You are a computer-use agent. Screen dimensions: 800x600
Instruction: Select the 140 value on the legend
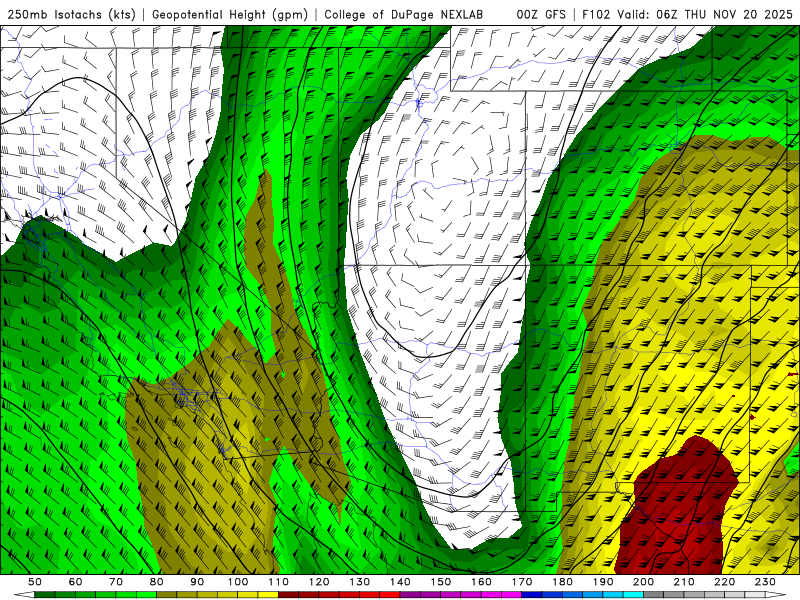(400, 582)
